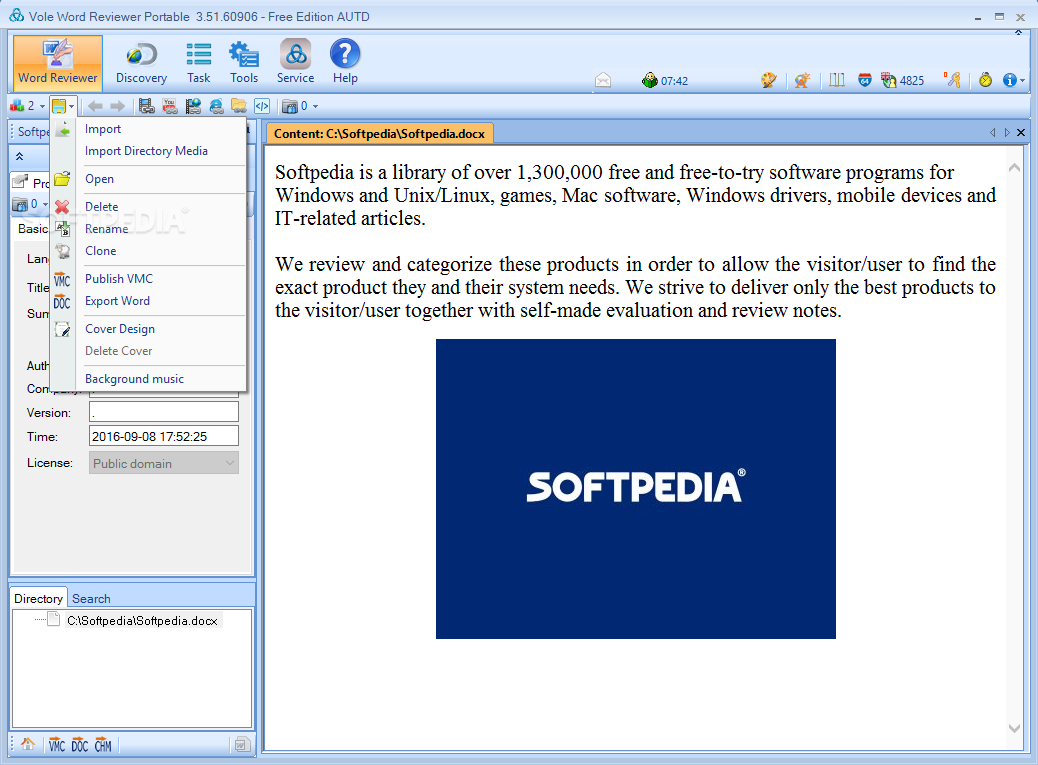Click the tab scroll right arrow
Screen dimensions: 1038x765
point(1007,132)
